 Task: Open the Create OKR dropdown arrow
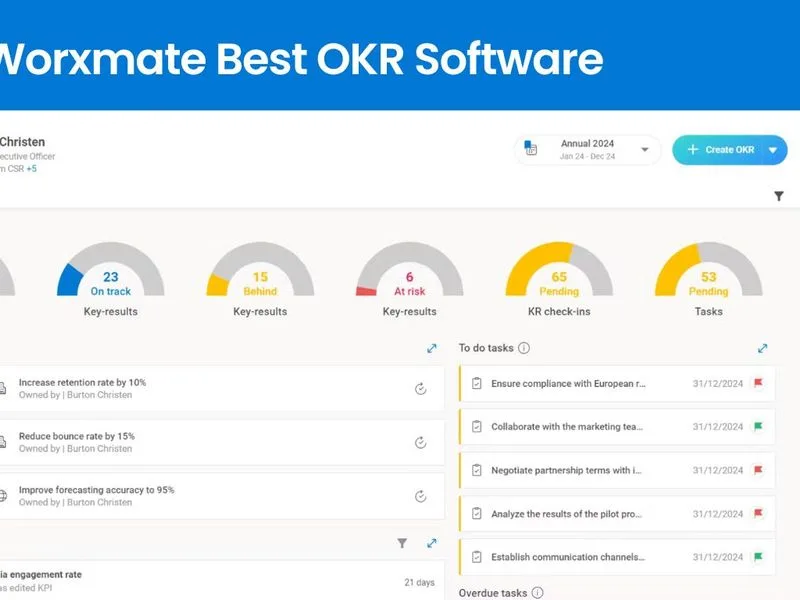(772, 150)
